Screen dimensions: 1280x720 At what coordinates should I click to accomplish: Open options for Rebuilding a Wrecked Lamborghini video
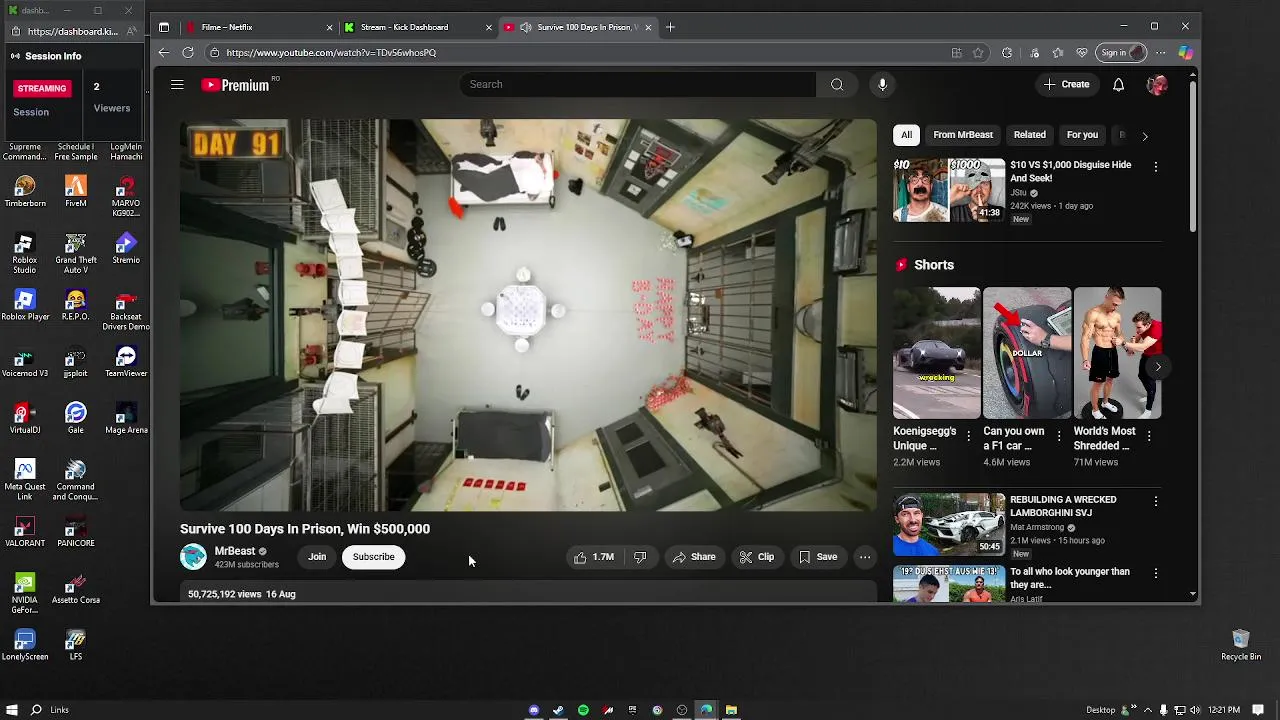(x=1156, y=501)
